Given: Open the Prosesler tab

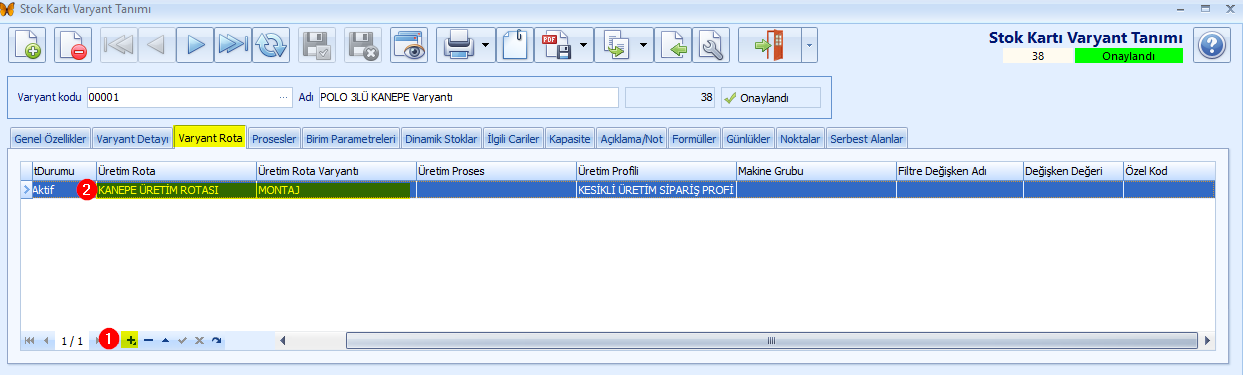Looking at the screenshot, I should [x=274, y=139].
